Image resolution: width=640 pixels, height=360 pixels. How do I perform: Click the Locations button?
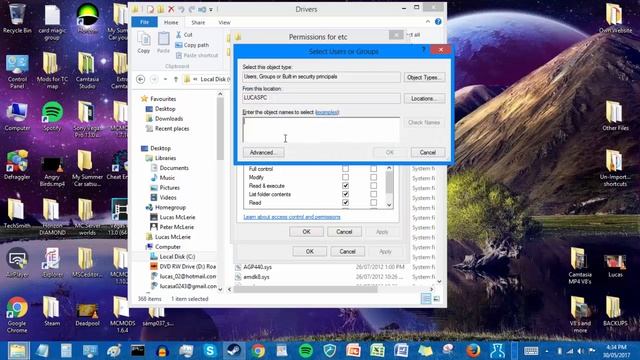click(424, 98)
